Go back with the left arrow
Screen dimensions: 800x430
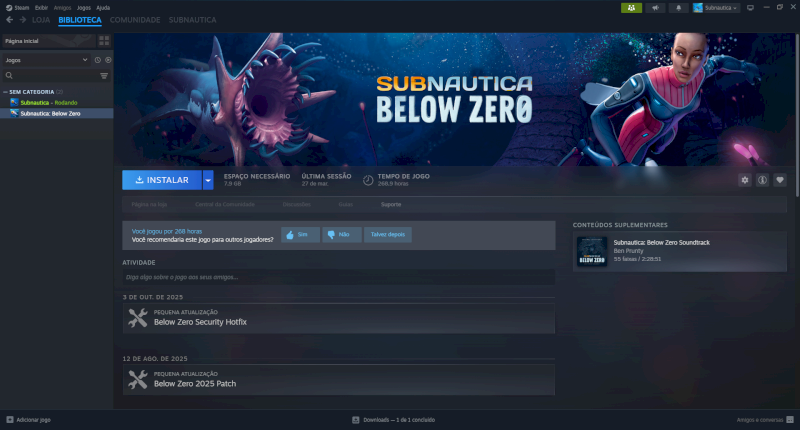tap(9, 20)
